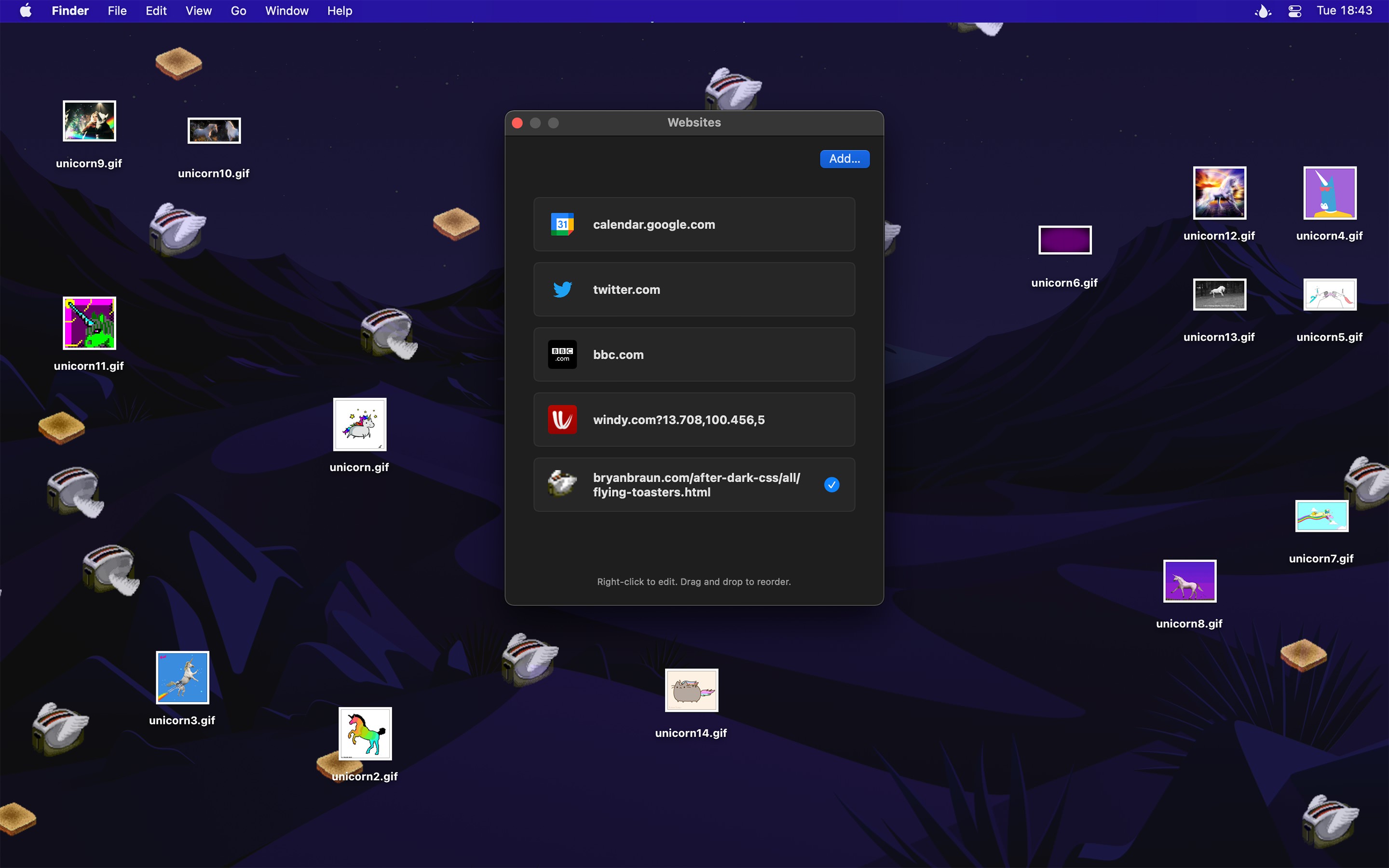
Task: Open the Go menu in the menu bar
Action: [237, 10]
